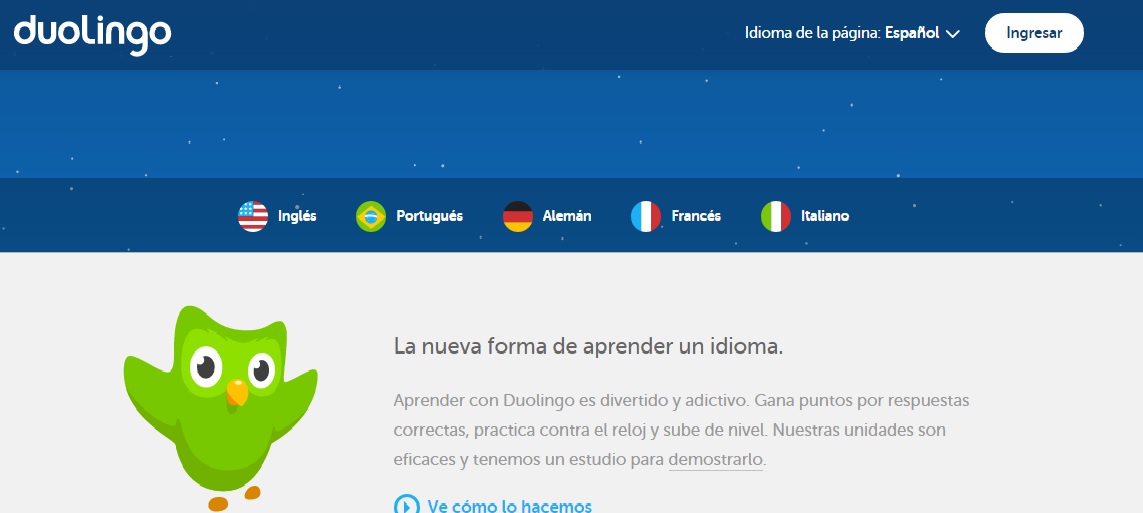The height and width of the screenshot is (513, 1143).
Task: Pick the Italiano language label
Action: pyautogui.click(x=825, y=216)
